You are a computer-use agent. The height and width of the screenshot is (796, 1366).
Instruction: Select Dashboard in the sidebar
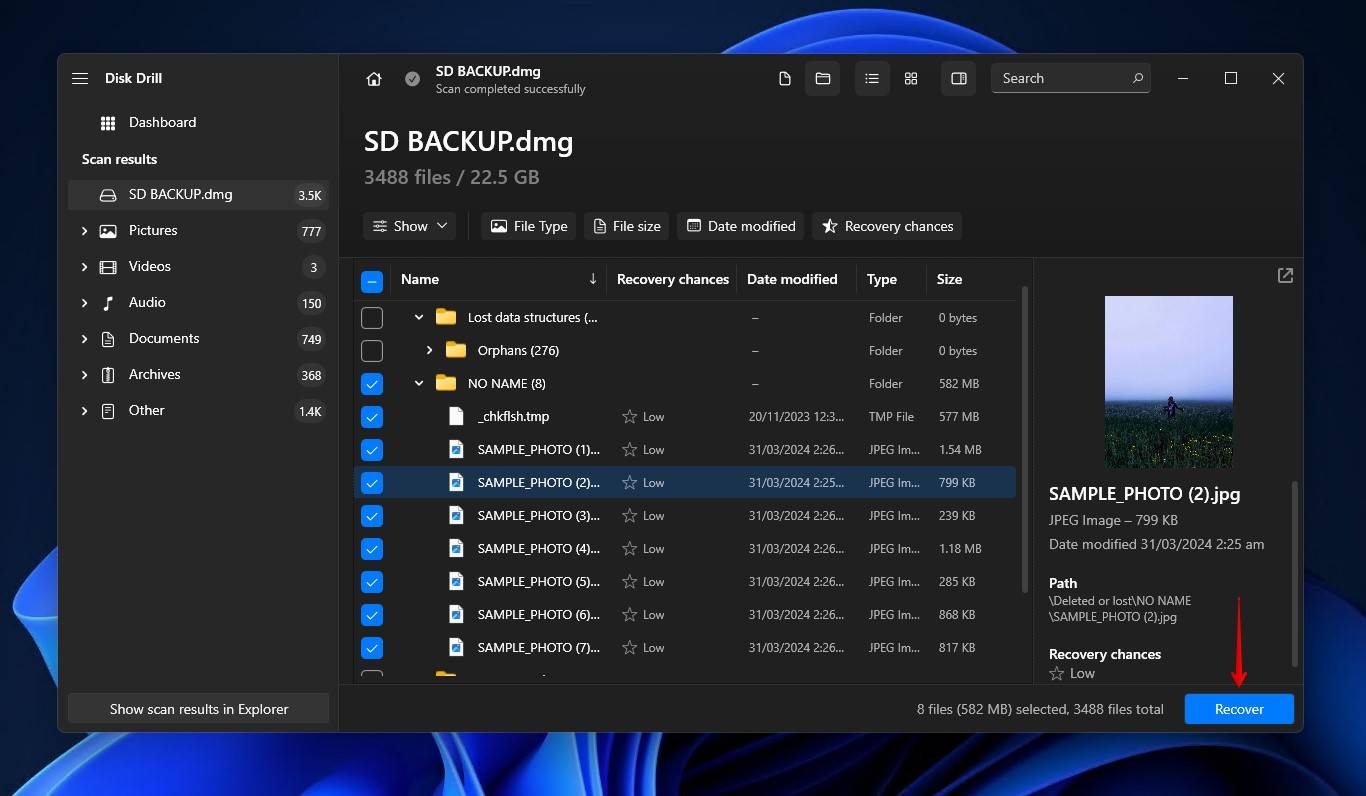coord(197,123)
